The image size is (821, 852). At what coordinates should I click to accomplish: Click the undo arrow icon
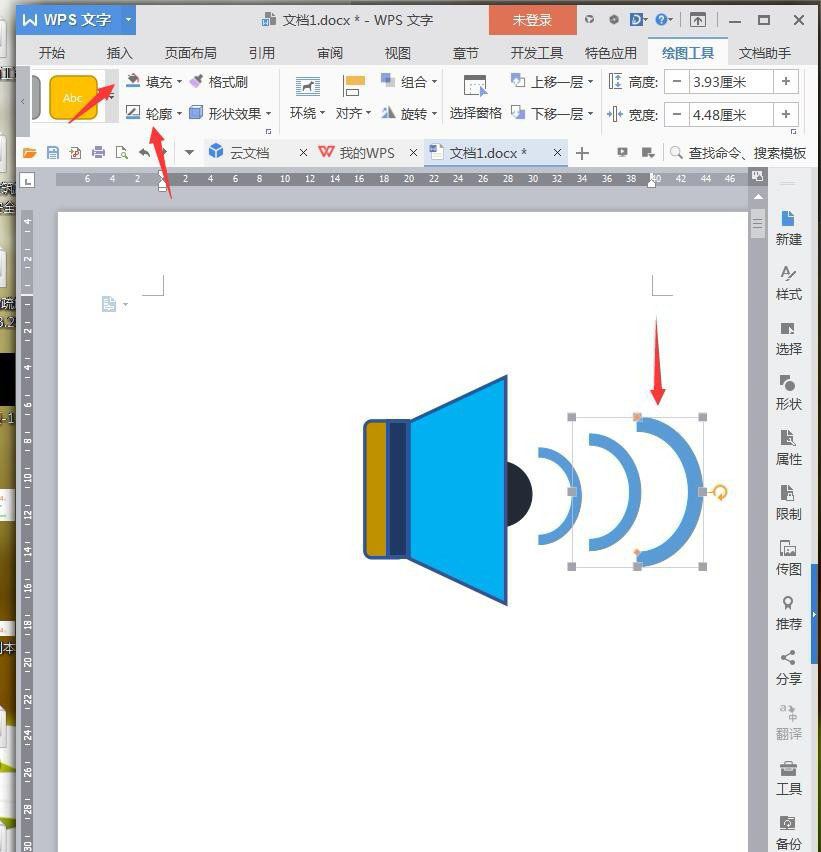click(x=145, y=153)
